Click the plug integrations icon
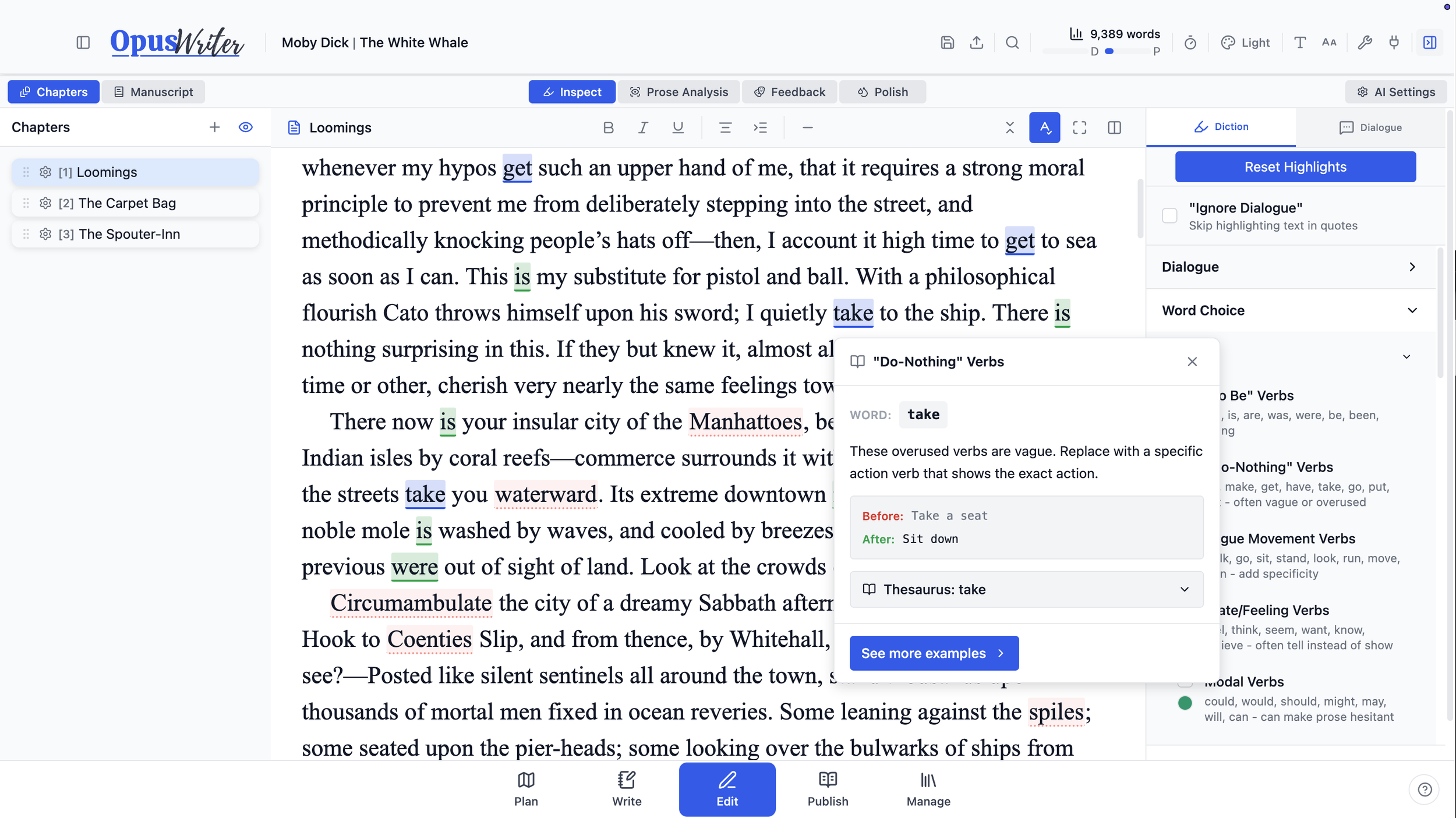This screenshot has width=1456, height=818. coord(1394,43)
